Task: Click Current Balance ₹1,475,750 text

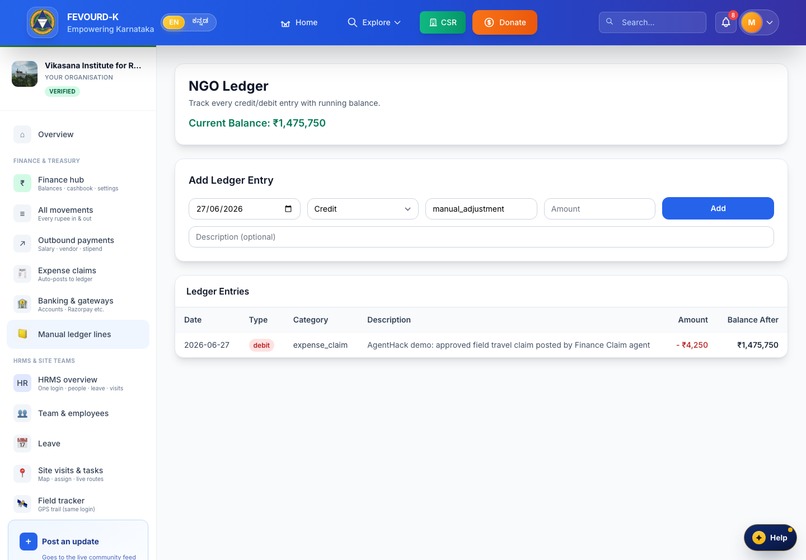Action: point(257,123)
